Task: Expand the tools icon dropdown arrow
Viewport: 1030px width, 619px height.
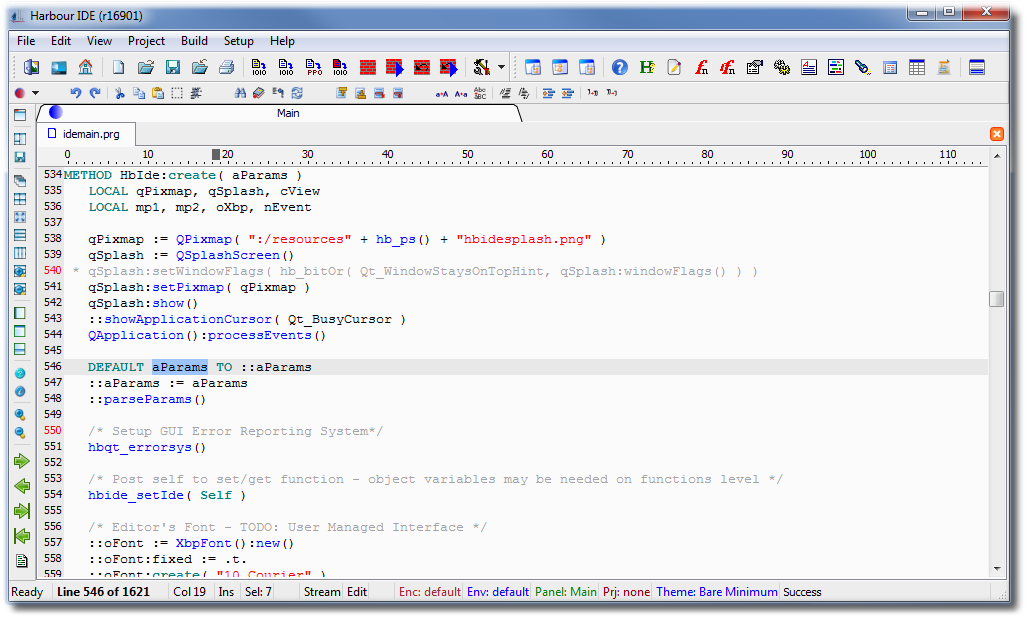Action: pyautogui.click(x=501, y=68)
